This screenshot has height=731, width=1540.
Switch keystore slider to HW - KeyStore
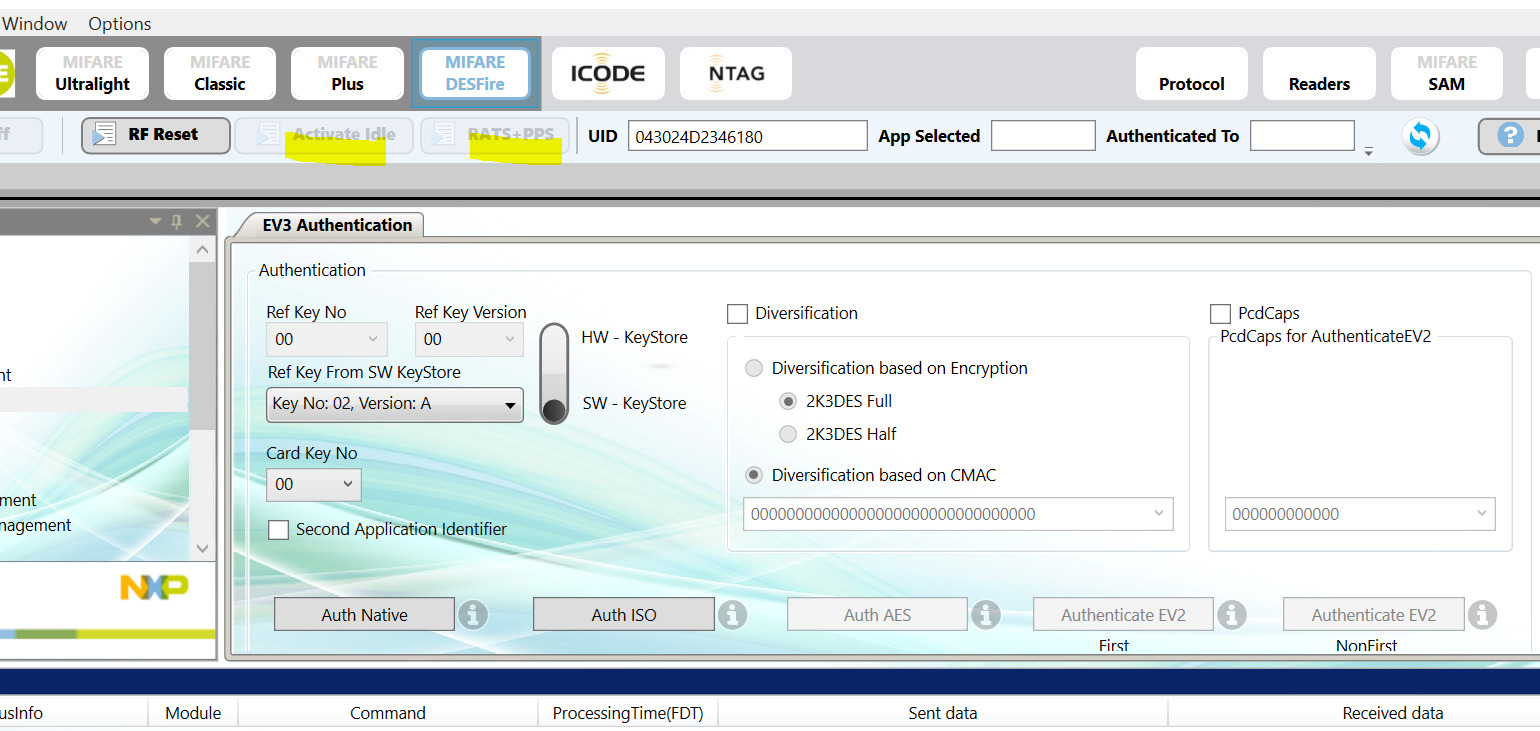(554, 341)
